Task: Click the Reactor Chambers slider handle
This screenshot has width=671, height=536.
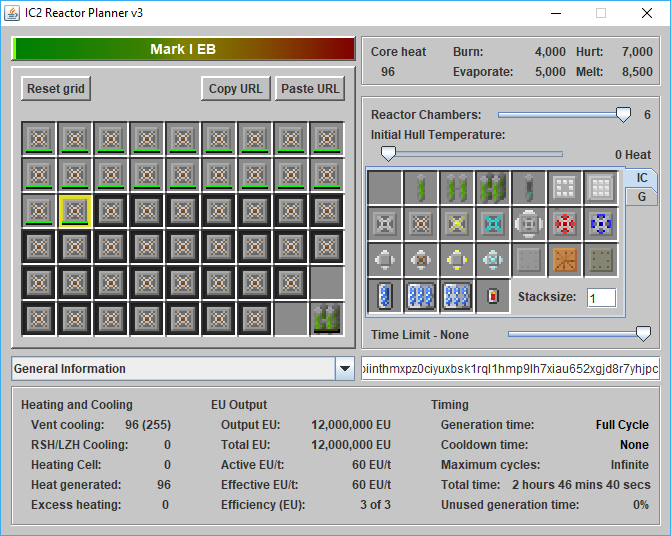Action: [623, 114]
